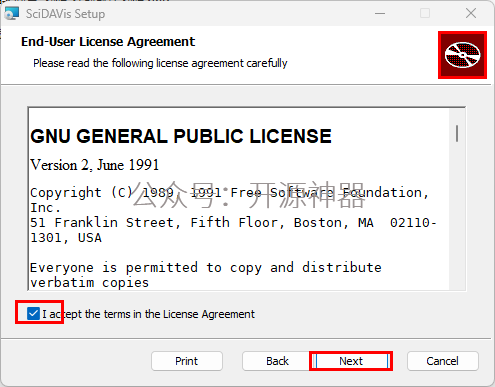495x387 pixels.
Task: Minimize the SciDAVis Setup window
Action: (380, 14)
